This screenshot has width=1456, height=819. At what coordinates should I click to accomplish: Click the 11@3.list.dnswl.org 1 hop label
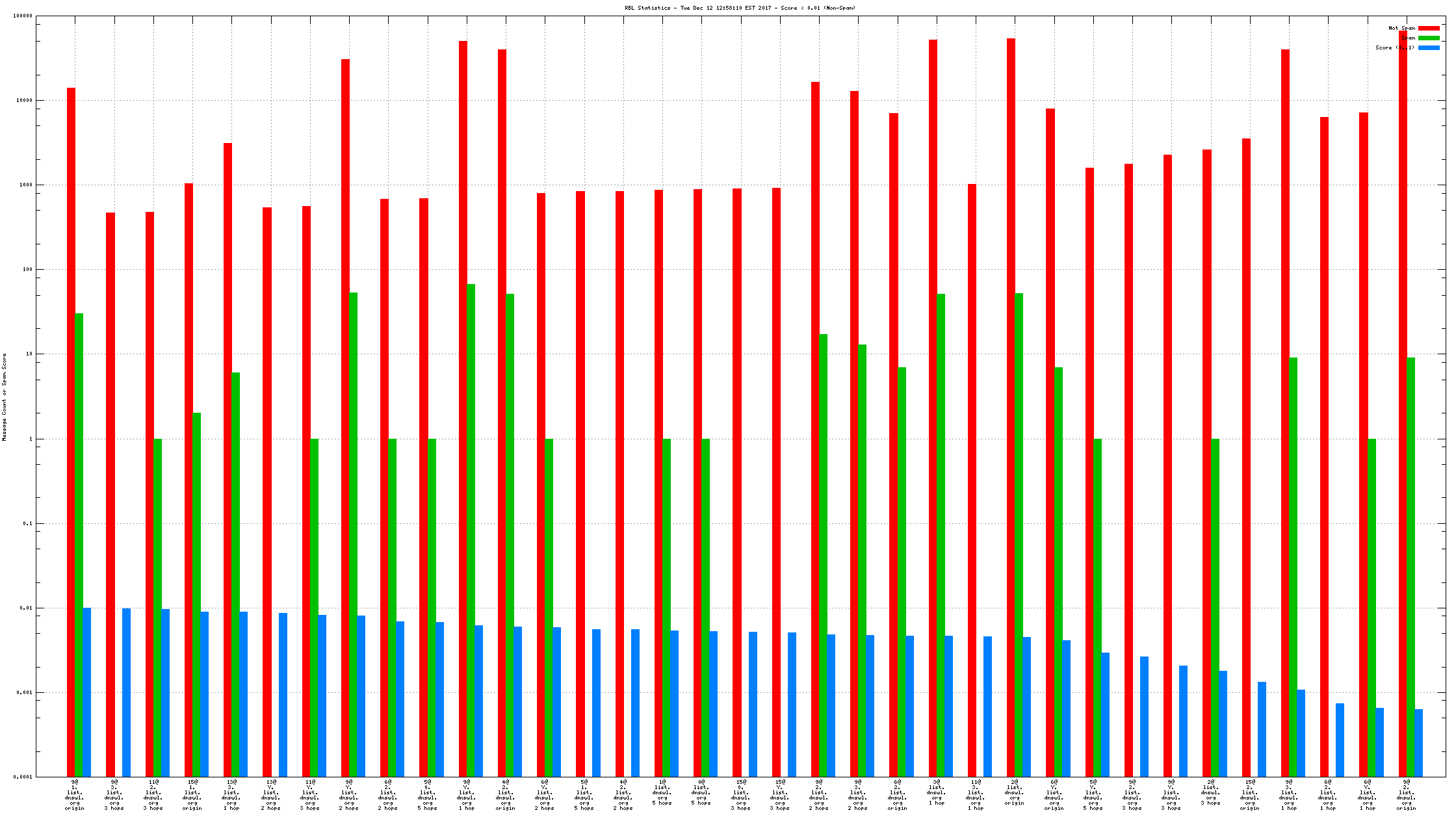point(975,795)
